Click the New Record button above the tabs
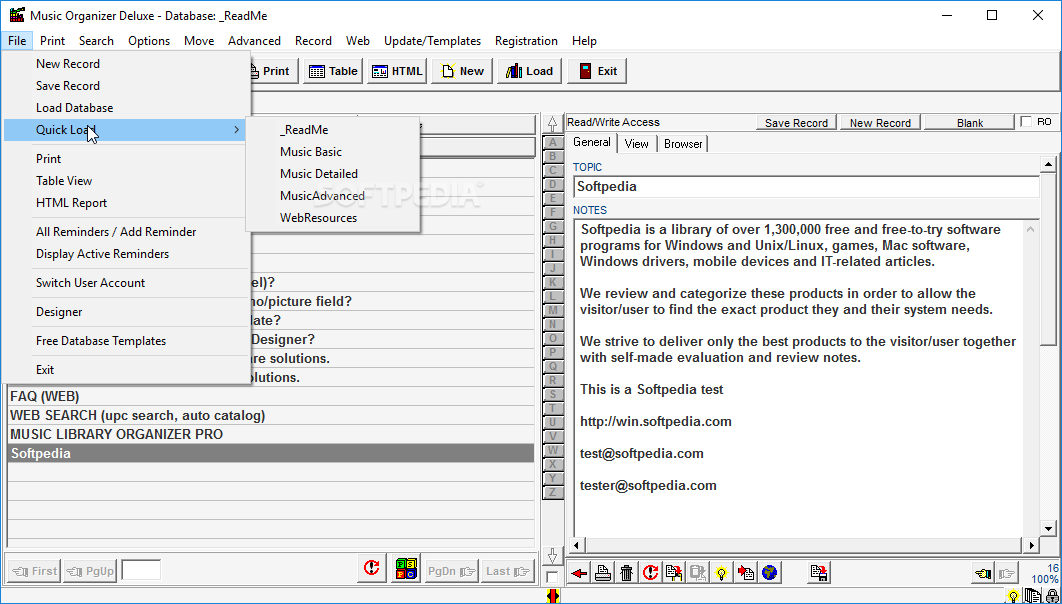The image size is (1062, 604). (880, 123)
